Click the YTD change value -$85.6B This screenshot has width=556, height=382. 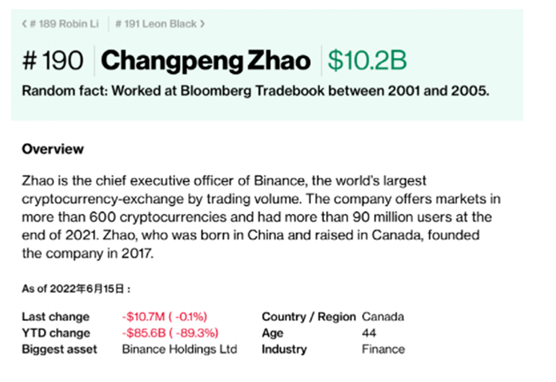[170, 333]
